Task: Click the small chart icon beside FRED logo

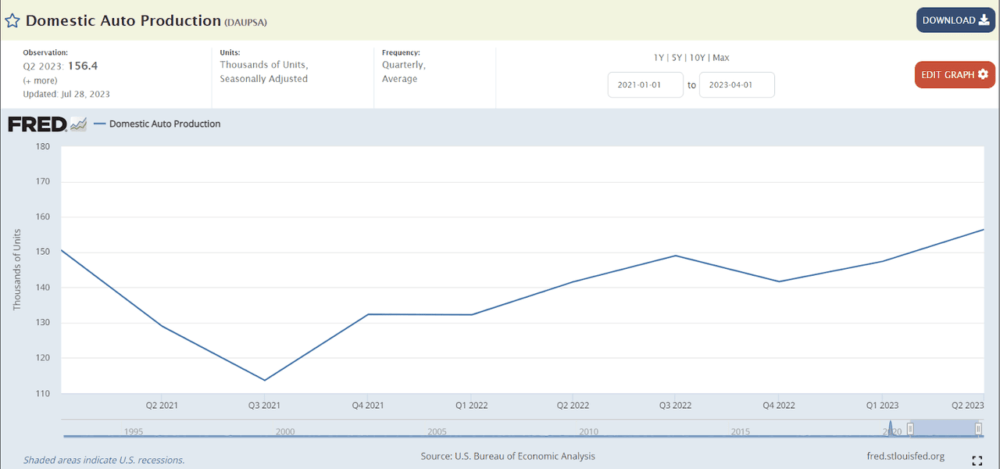Action: (78, 124)
